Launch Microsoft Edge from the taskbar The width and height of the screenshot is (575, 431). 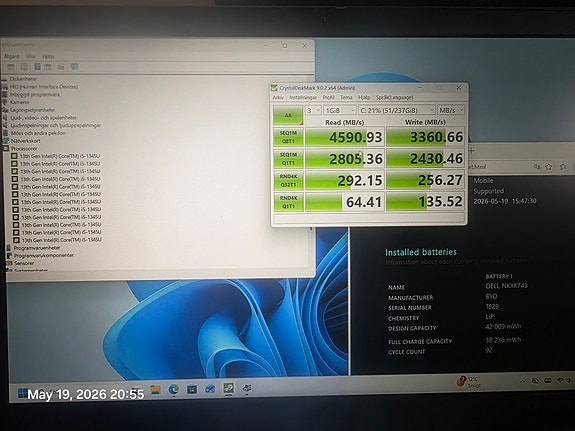[174, 389]
